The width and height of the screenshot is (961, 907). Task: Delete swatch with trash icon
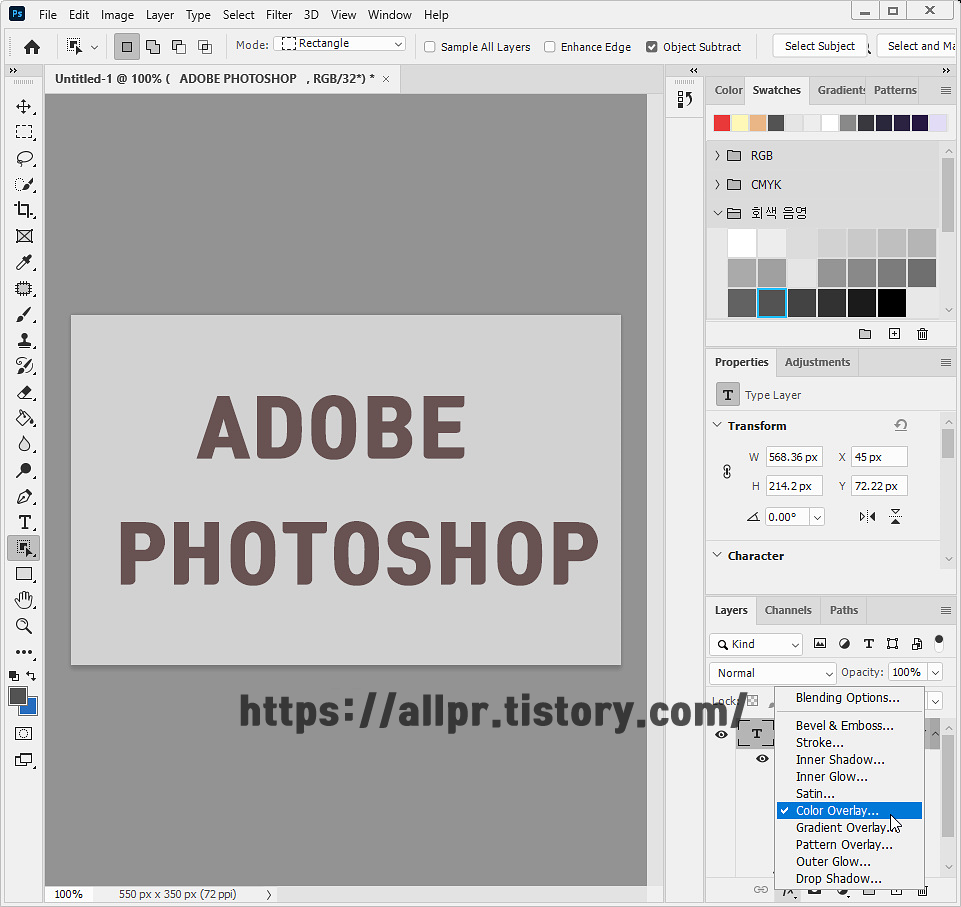click(922, 334)
